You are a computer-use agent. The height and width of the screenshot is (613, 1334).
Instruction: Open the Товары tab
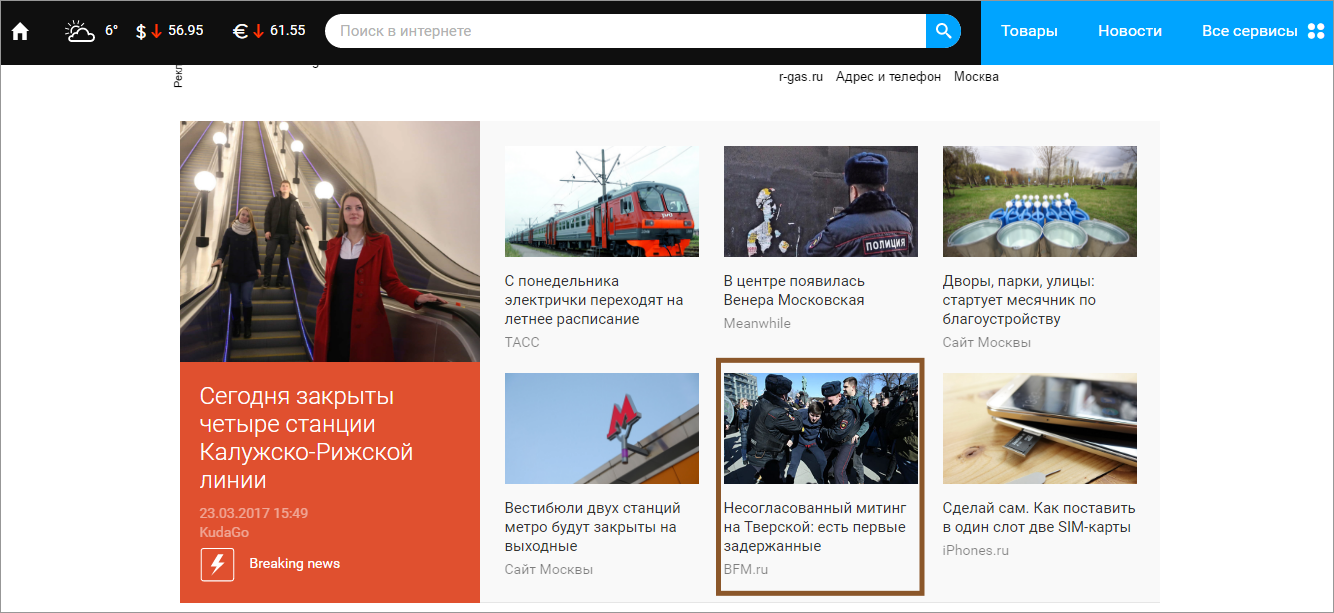coord(1029,31)
